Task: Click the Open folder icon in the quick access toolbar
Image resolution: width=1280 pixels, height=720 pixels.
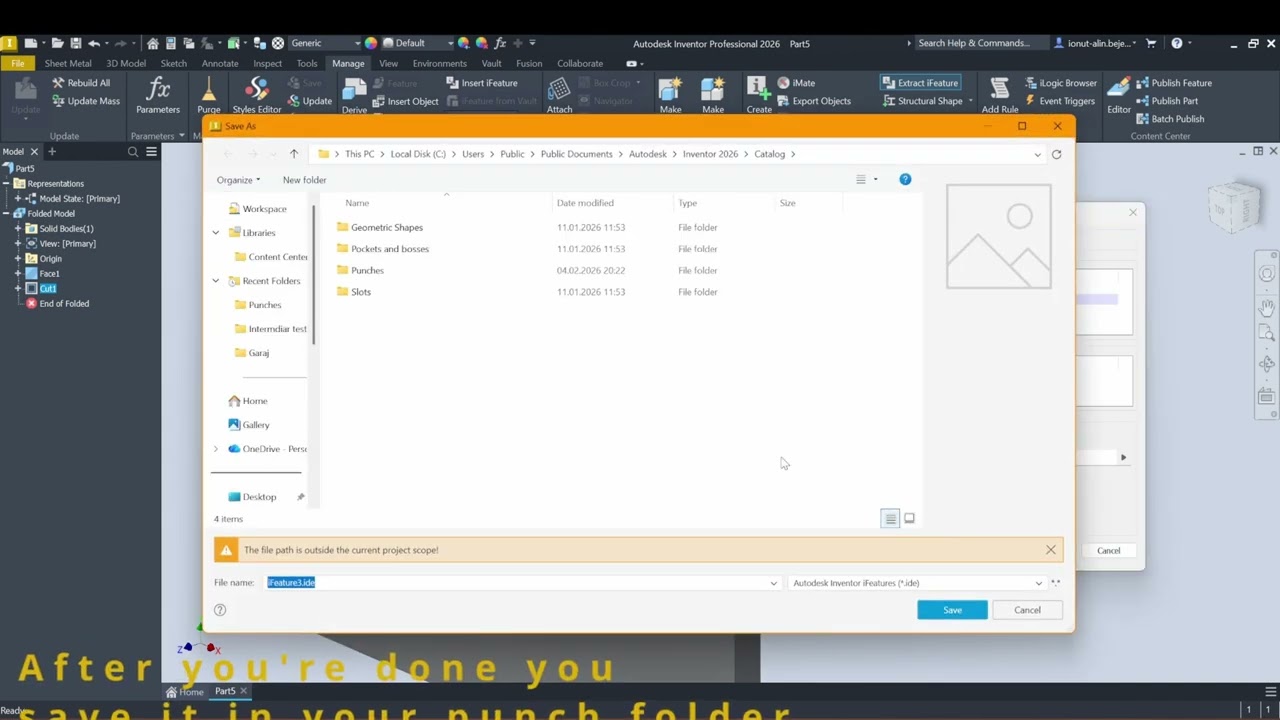Action: click(x=57, y=43)
